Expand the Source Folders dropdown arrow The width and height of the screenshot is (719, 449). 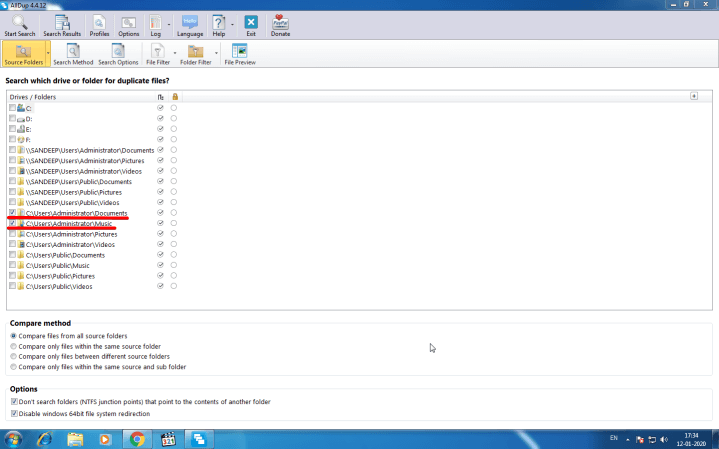click(48, 53)
